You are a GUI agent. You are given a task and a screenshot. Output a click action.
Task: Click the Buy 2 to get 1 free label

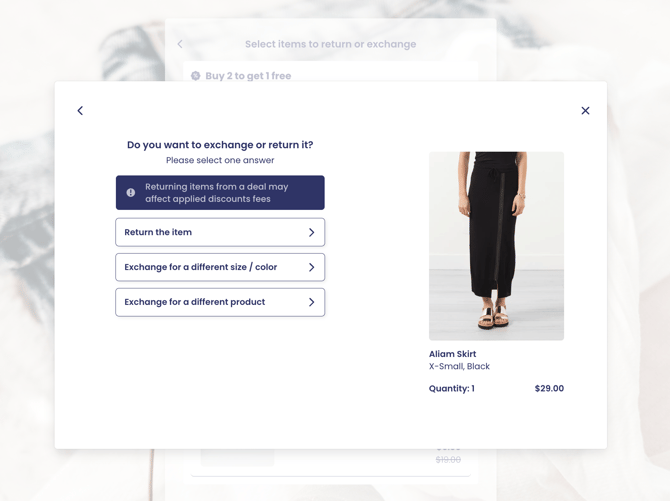pos(248,76)
